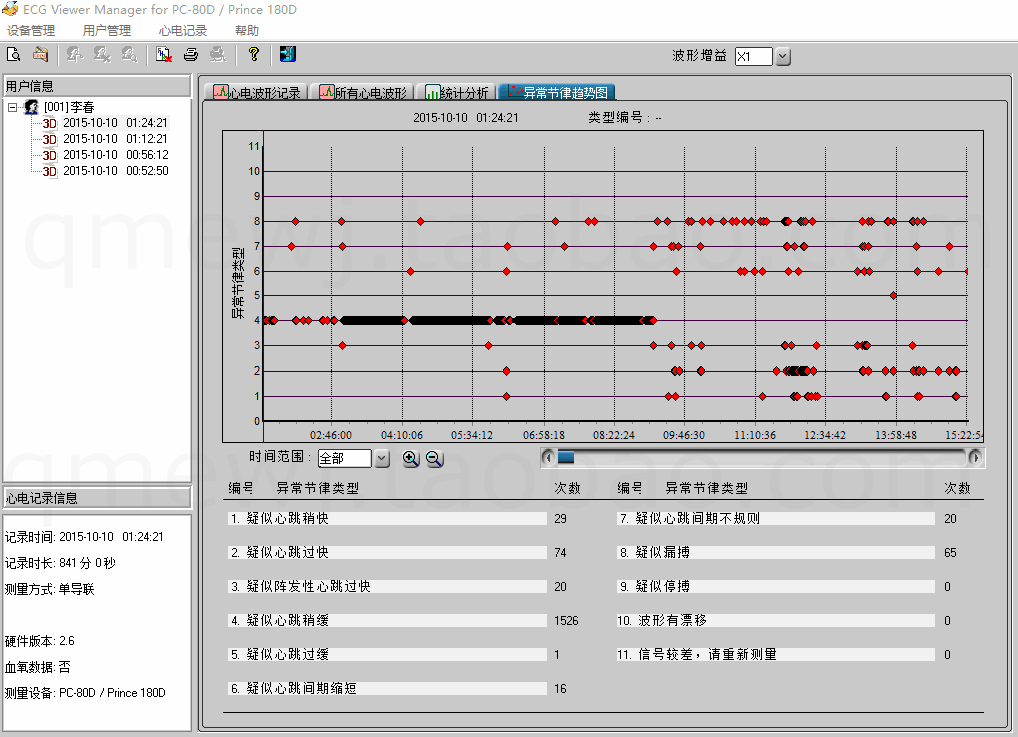The height and width of the screenshot is (737, 1018).
Task: Select the [001]李春 user node
Action: (69, 107)
